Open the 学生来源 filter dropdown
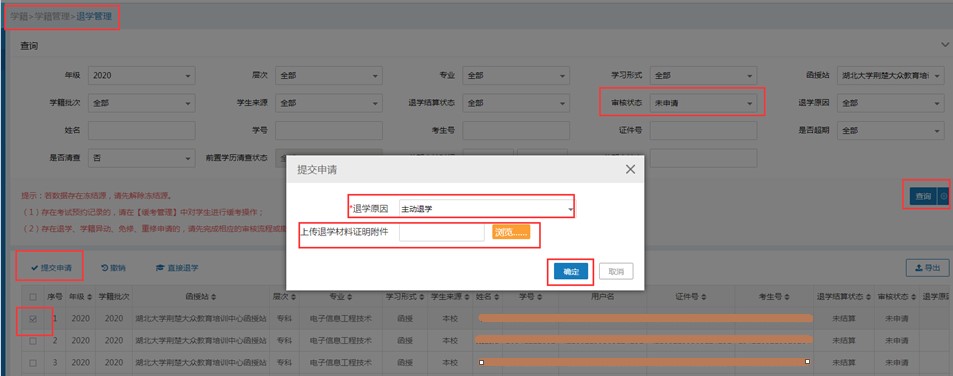The height and width of the screenshot is (376, 953). tap(329, 103)
